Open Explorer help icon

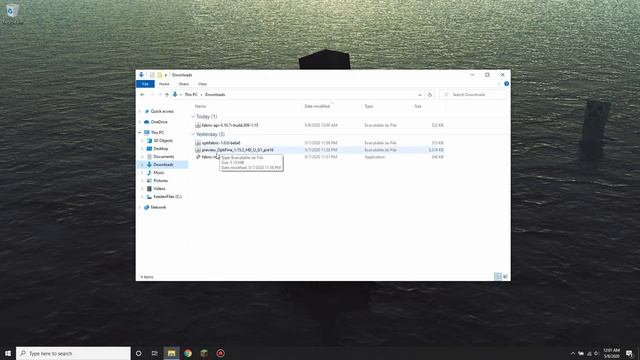507,84
